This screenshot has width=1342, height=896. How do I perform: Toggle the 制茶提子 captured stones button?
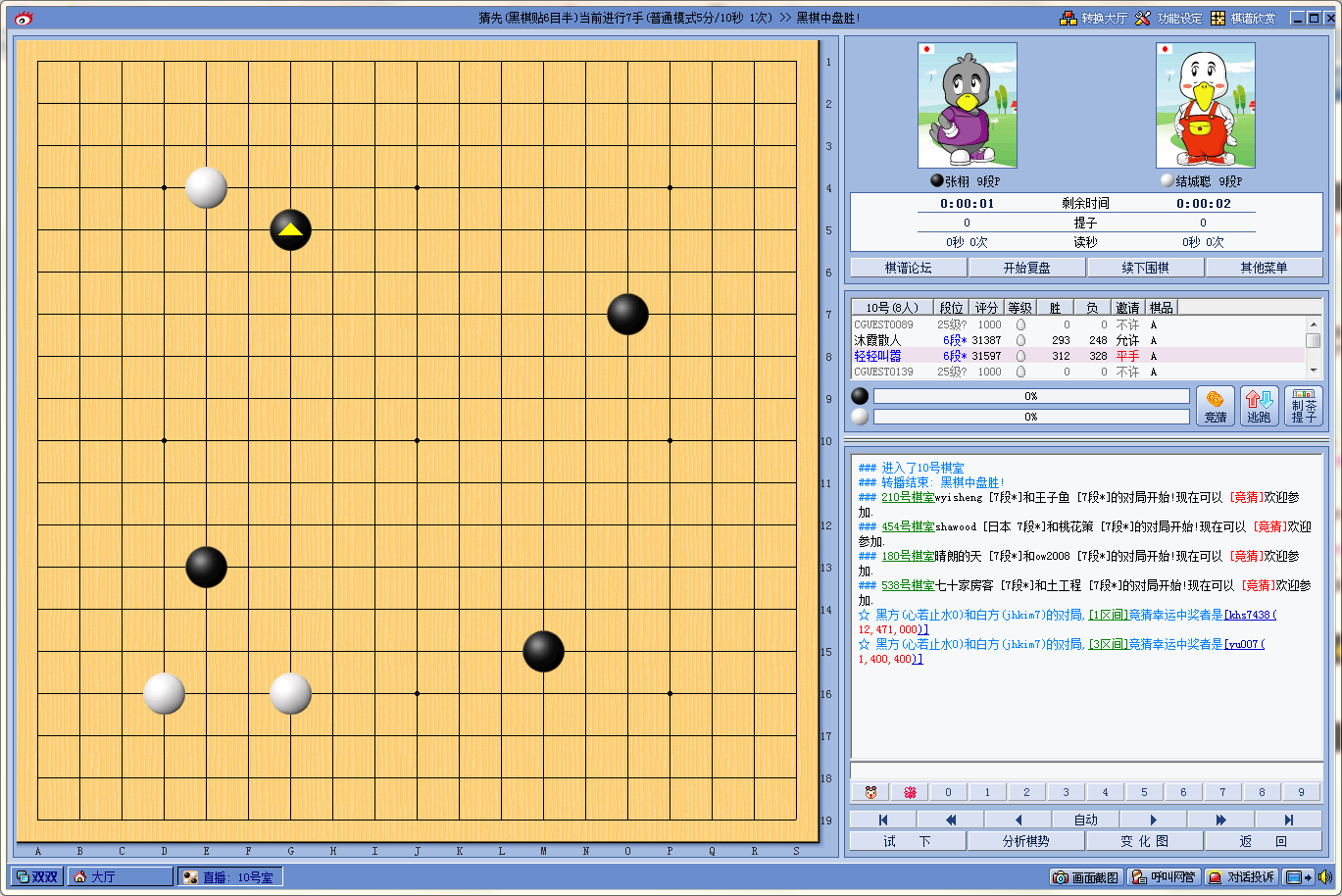click(x=1303, y=406)
